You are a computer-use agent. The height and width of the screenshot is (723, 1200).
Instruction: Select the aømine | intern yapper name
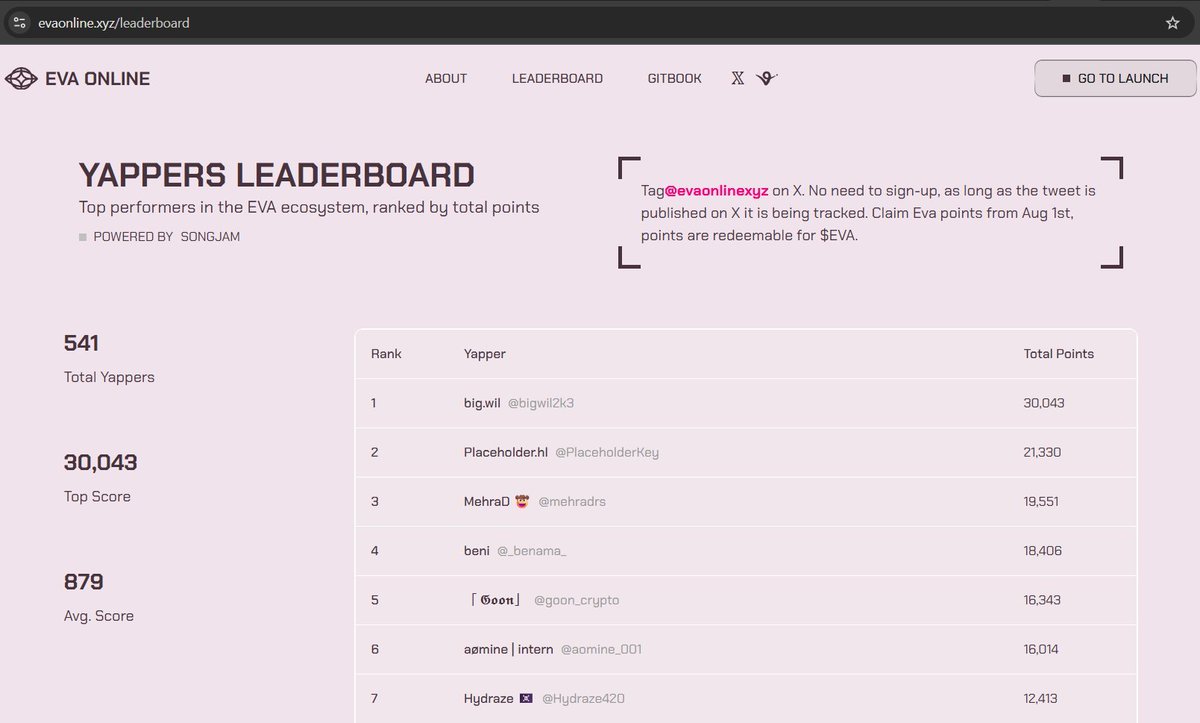point(509,649)
